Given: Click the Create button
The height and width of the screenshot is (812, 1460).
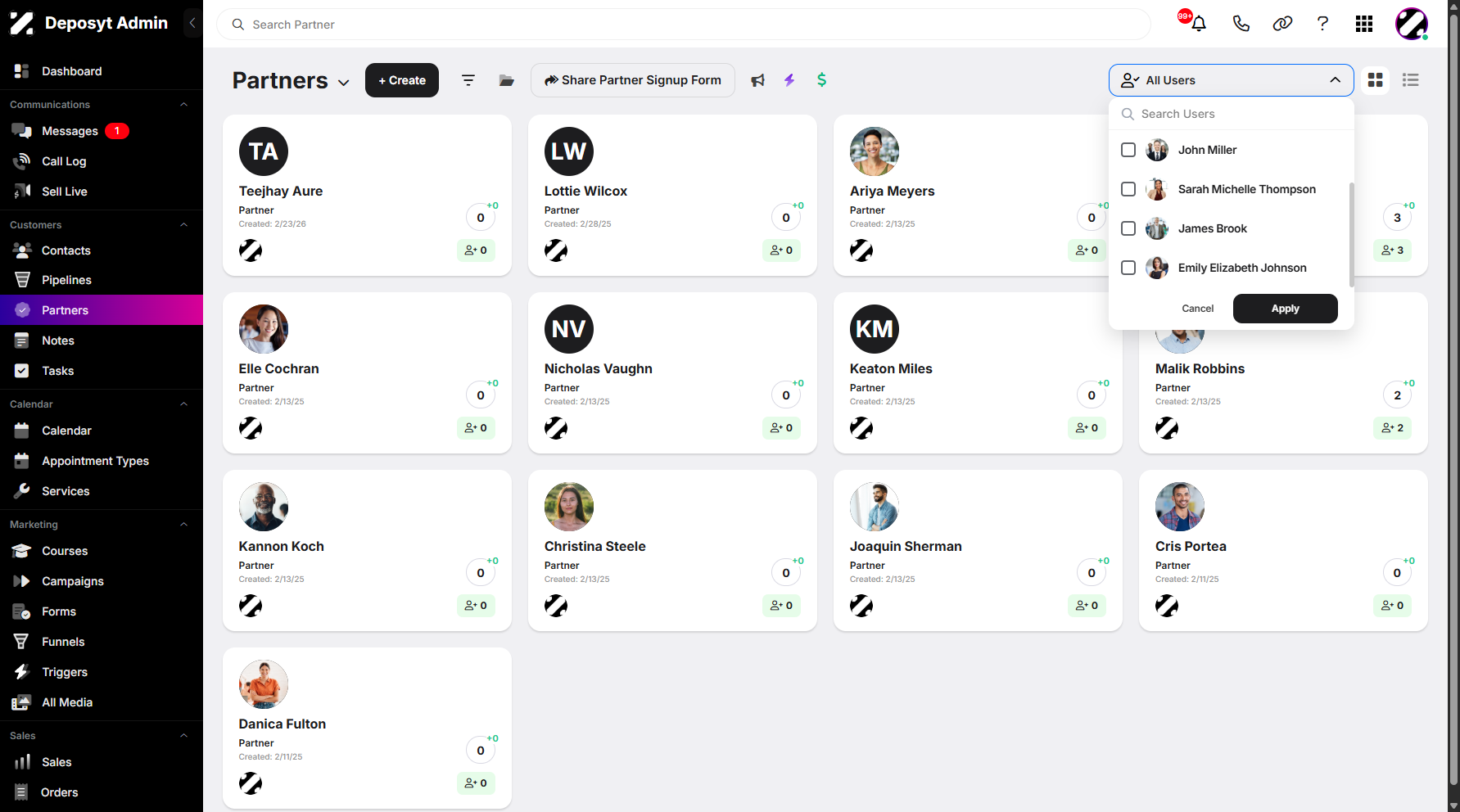Looking at the screenshot, I should [402, 80].
